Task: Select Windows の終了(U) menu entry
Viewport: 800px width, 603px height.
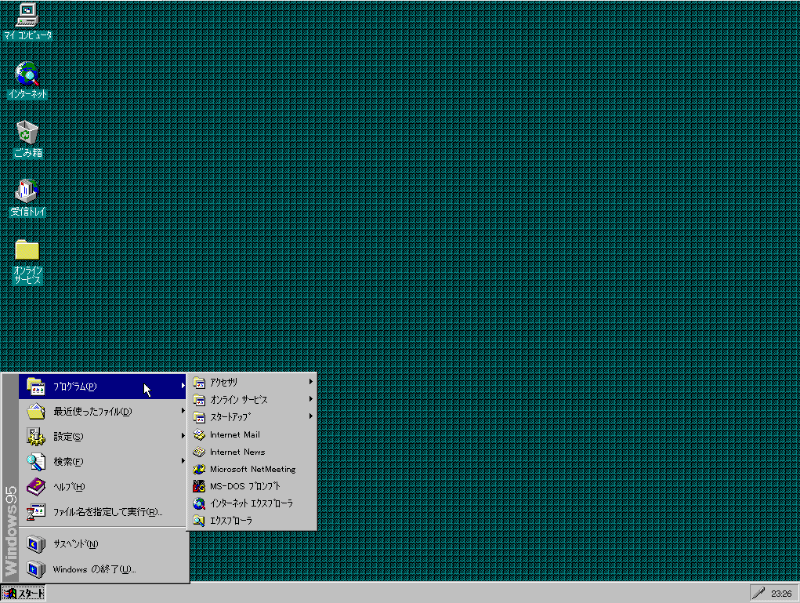Action: (x=104, y=569)
